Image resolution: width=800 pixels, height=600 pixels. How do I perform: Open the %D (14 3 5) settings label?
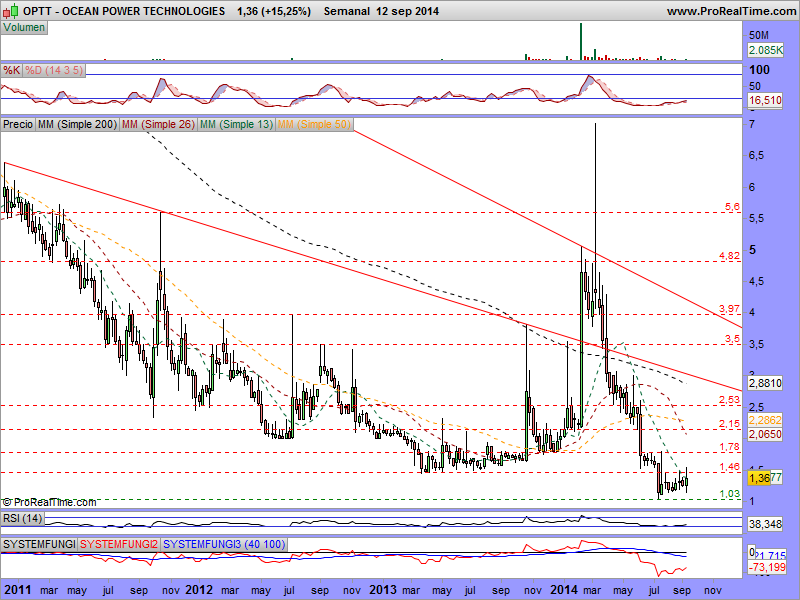pyautogui.click(x=54, y=70)
